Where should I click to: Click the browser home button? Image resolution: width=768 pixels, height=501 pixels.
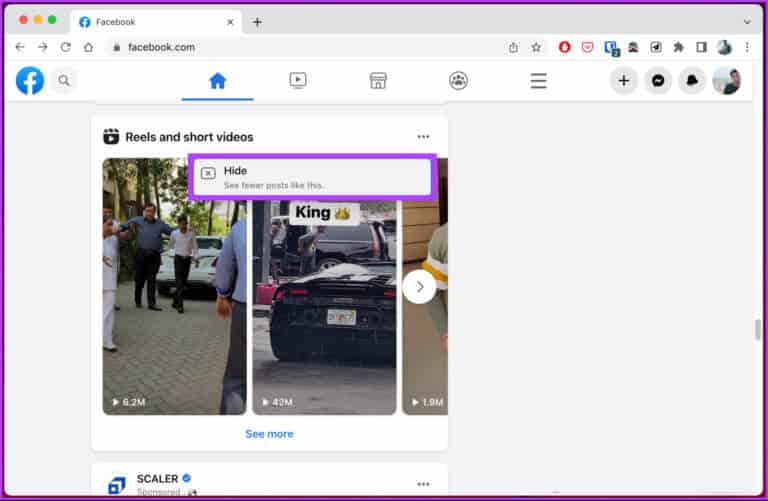click(88, 47)
